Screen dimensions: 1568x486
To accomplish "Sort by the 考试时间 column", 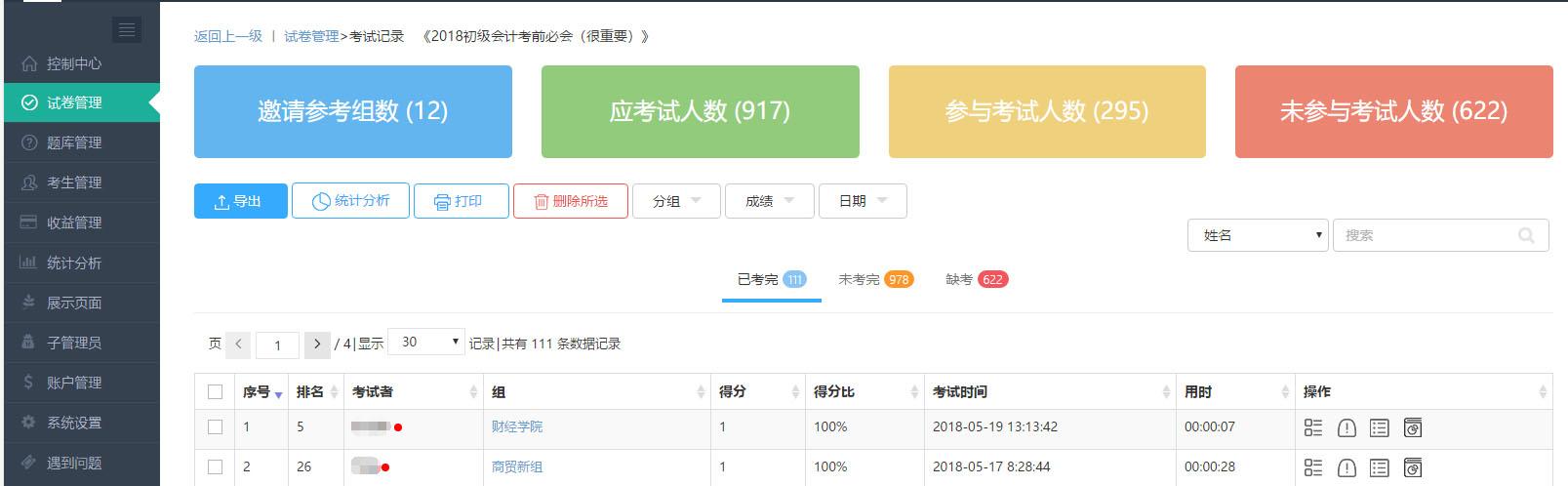I will 1050,392.
